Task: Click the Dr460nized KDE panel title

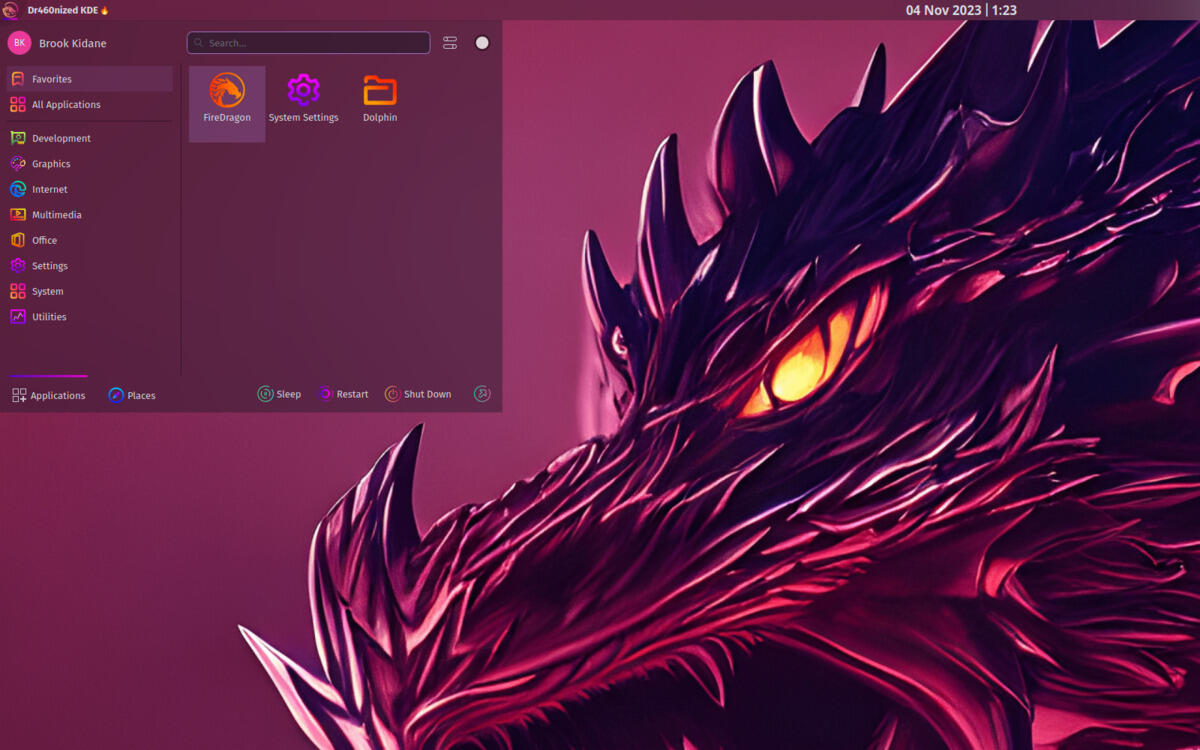Action: tap(68, 10)
